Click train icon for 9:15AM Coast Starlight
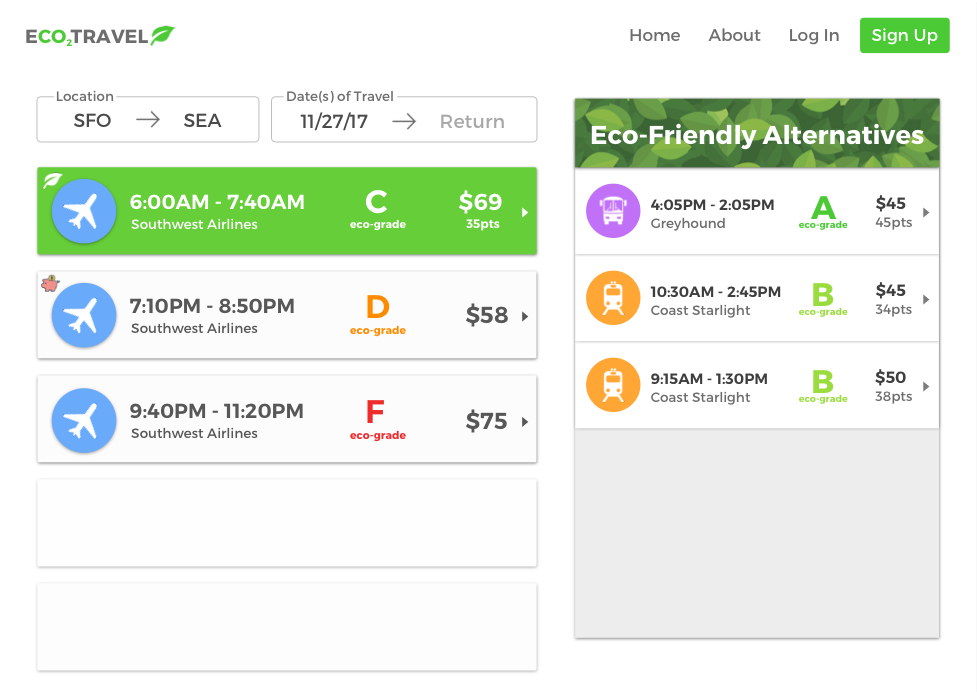Image resolution: width=977 pixels, height=694 pixels. 613,385
